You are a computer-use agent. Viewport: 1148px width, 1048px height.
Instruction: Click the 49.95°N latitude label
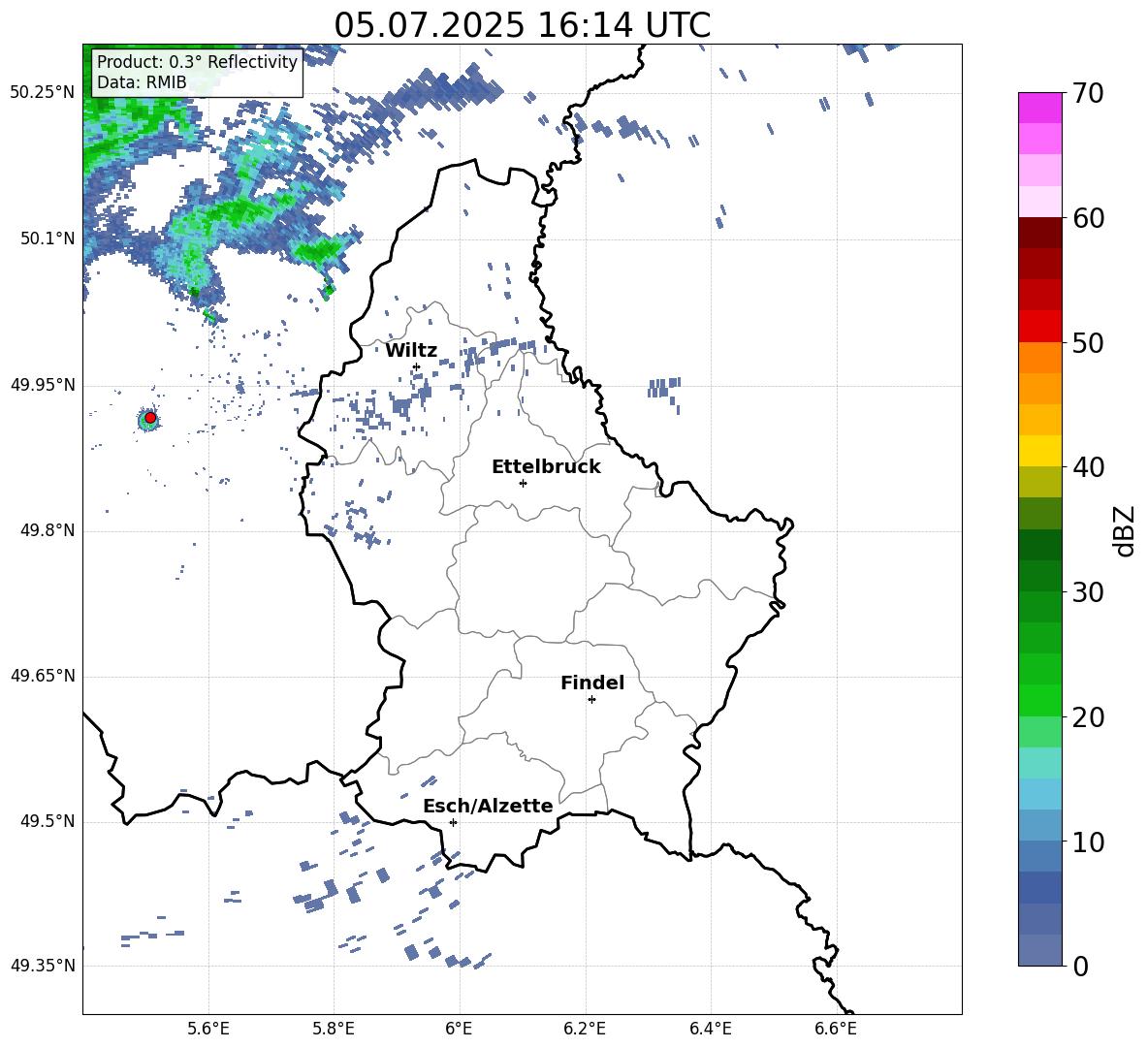[43, 385]
